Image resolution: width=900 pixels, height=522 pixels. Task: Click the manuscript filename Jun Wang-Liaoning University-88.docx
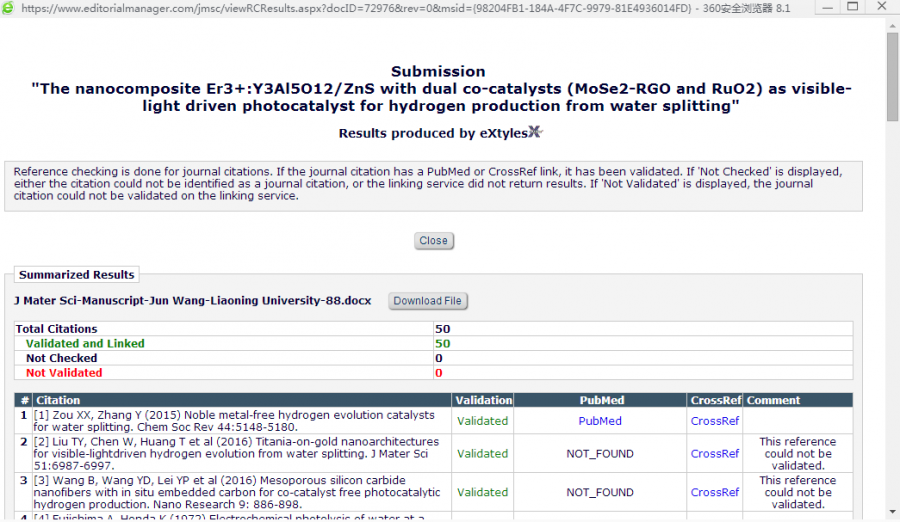click(x=193, y=300)
